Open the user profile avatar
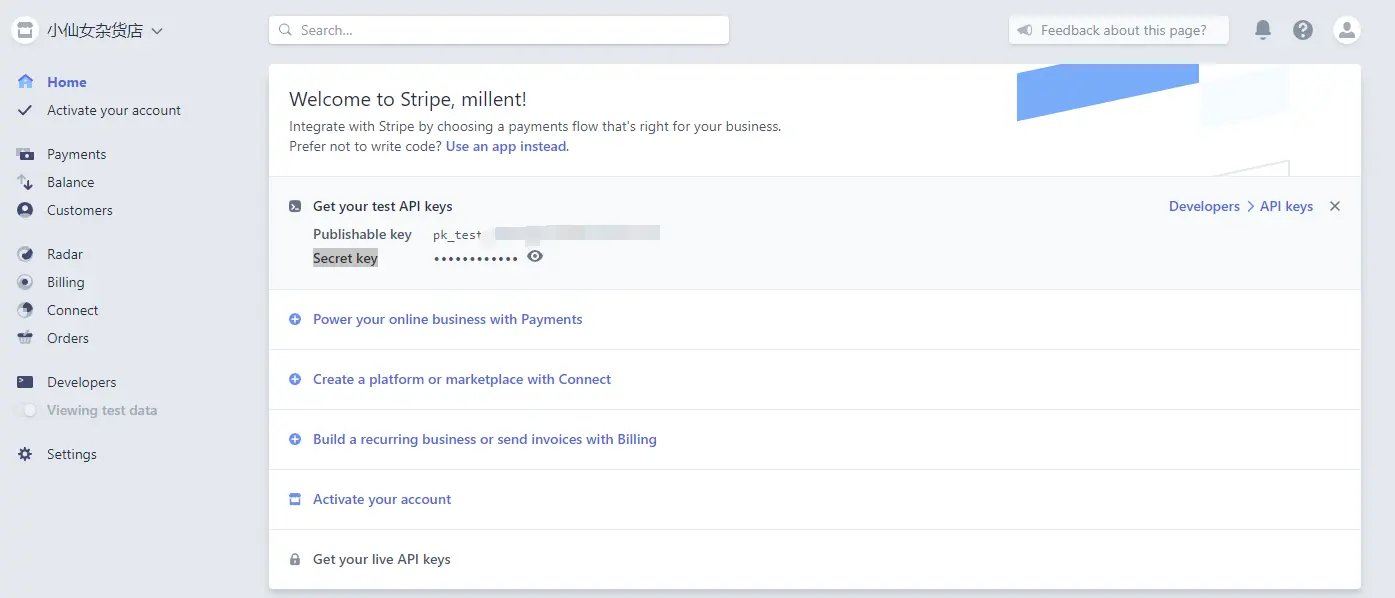This screenshot has width=1395, height=598. (x=1347, y=30)
